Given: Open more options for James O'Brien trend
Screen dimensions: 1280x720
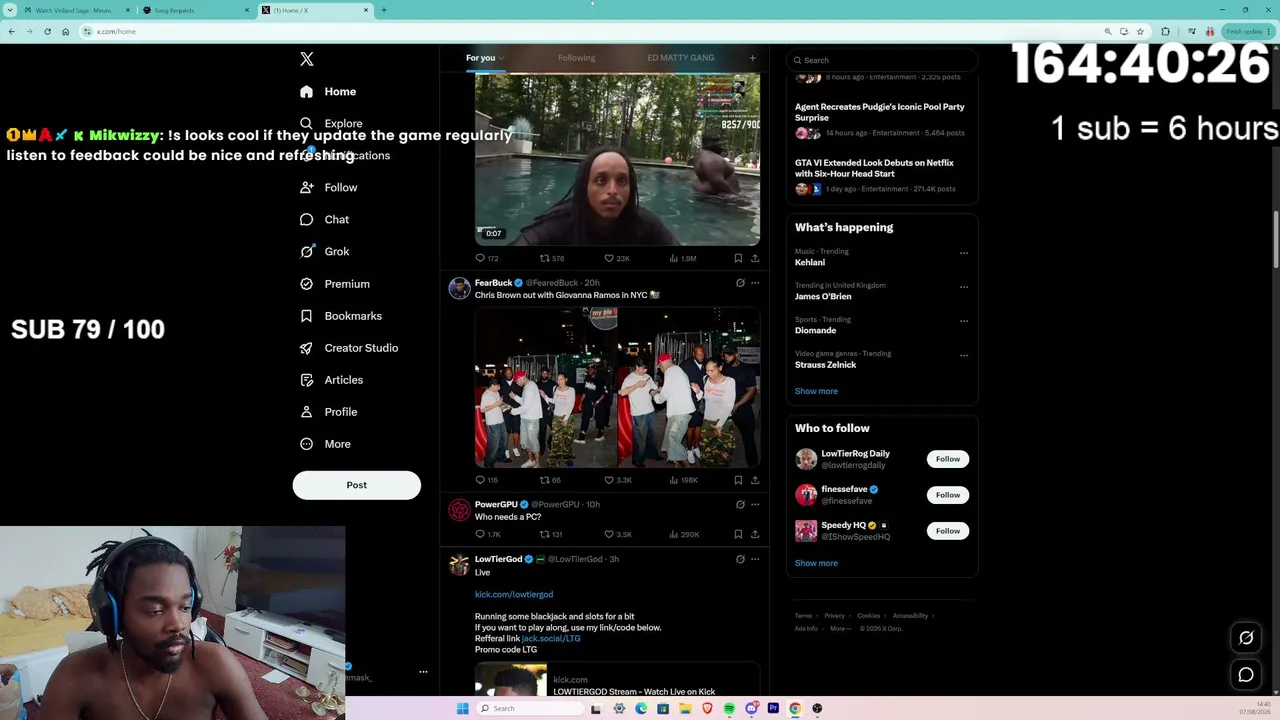Looking at the screenshot, I should pyautogui.click(x=964, y=287).
